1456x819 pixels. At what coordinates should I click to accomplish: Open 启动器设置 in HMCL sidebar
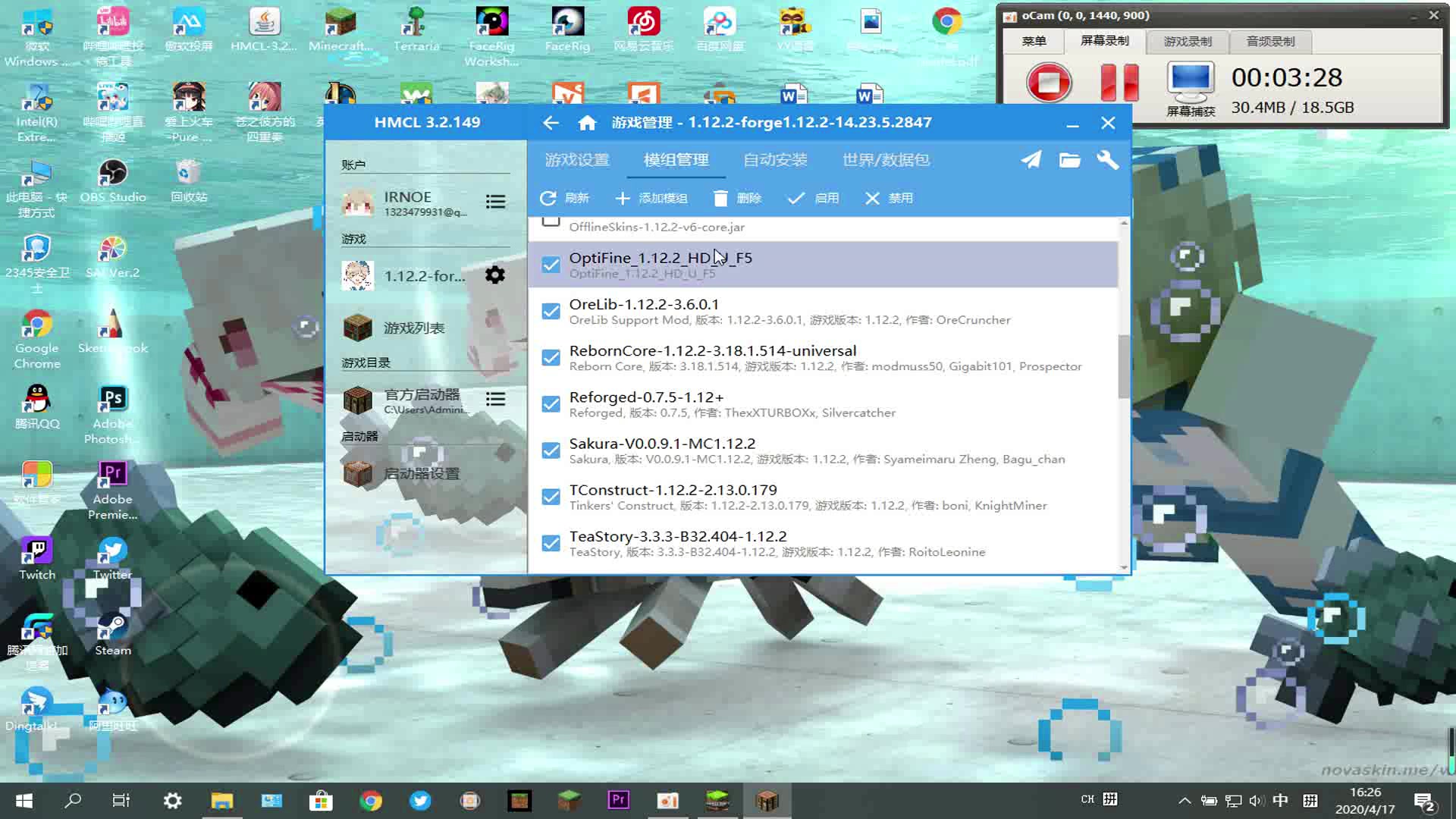point(425,473)
